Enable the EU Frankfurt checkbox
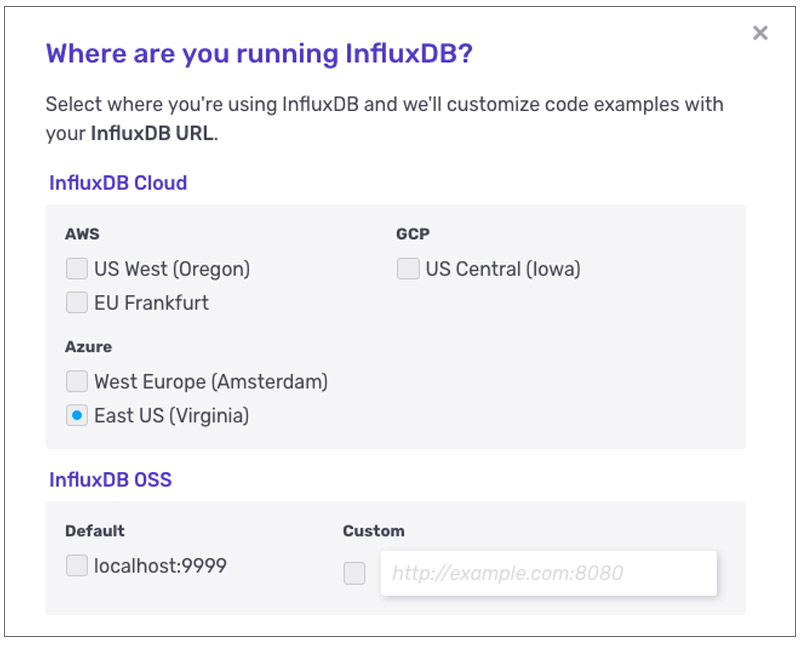Viewport: 800px width, 653px height. coord(76,302)
